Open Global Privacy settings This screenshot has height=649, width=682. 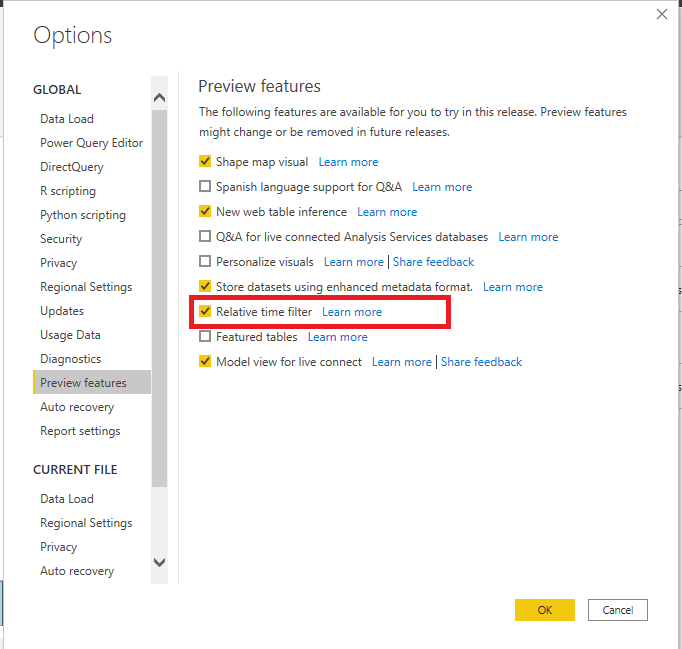58,263
